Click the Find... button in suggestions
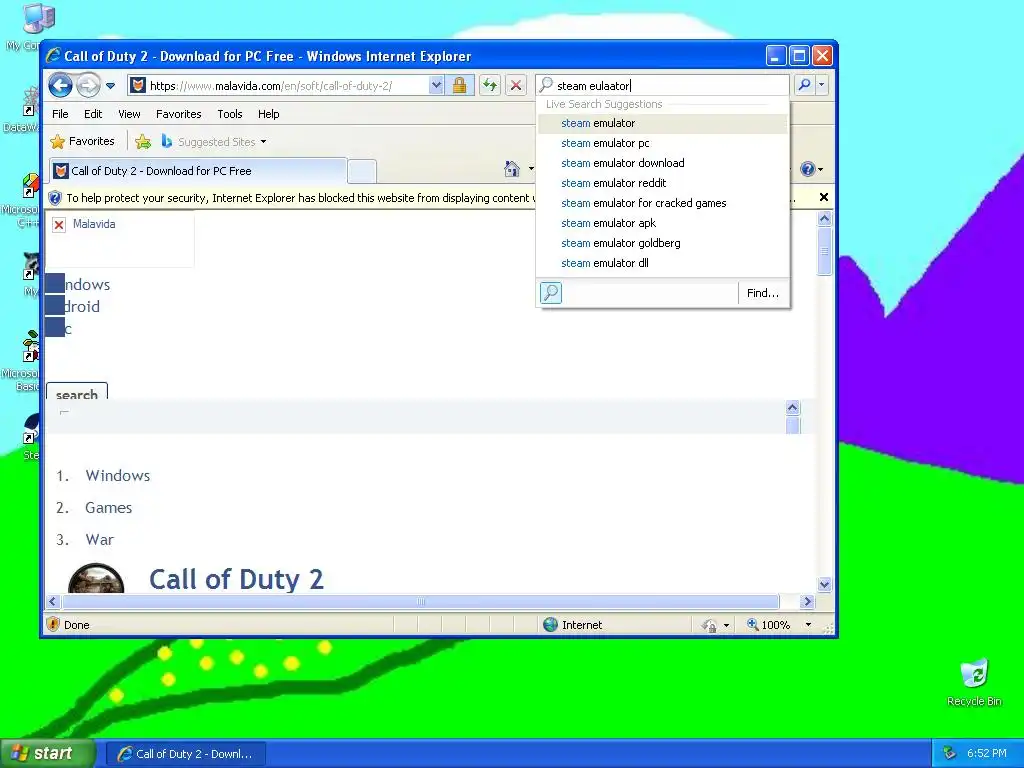1024x768 pixels. tap(763, 293)
